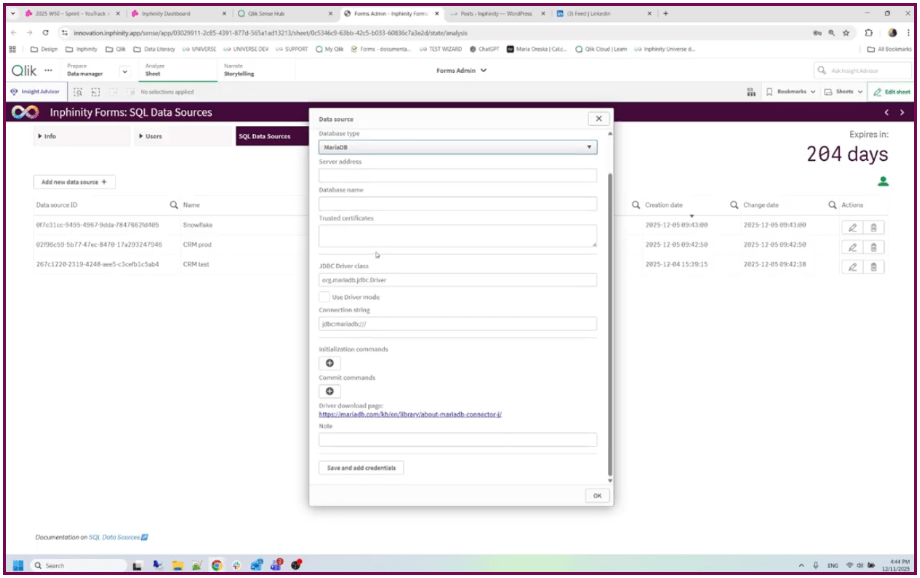Go to the previous sheet arrow
920x578 pixels.
click(887, 112)
